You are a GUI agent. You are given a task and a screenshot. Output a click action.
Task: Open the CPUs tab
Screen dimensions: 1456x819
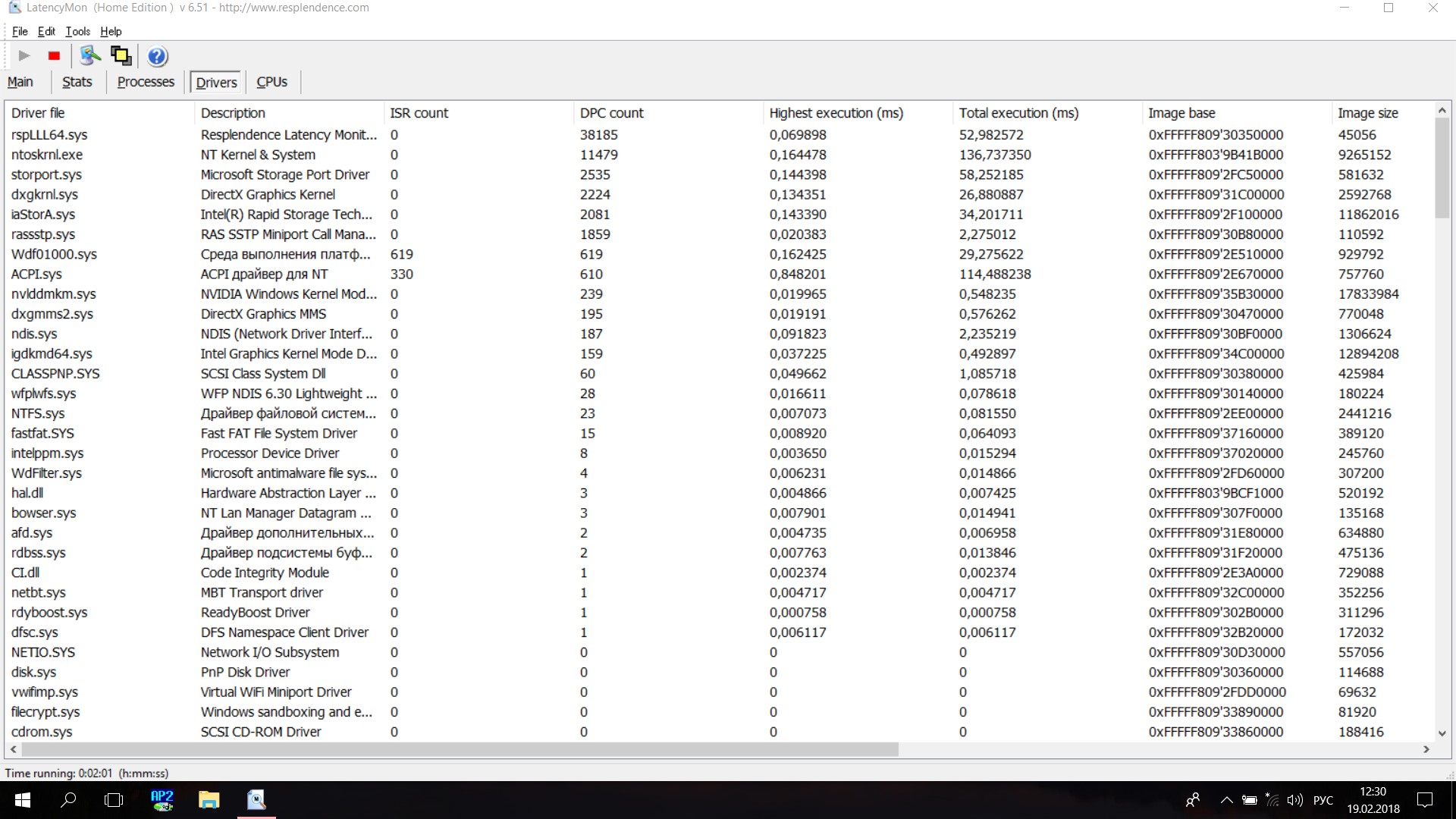point(271,82)
